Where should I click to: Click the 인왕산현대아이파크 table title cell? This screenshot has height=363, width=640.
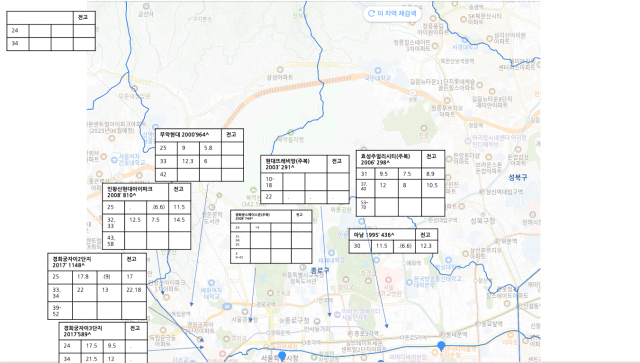[136, 192]
